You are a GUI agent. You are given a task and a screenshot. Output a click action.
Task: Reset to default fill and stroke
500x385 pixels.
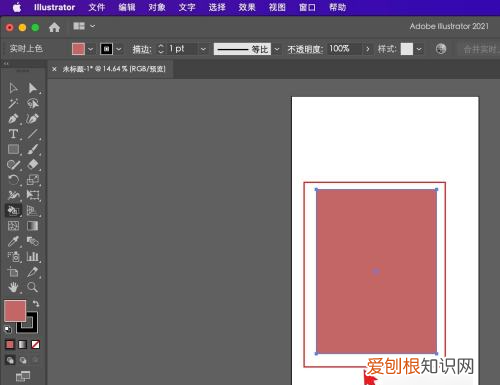[x=8, y=329]
